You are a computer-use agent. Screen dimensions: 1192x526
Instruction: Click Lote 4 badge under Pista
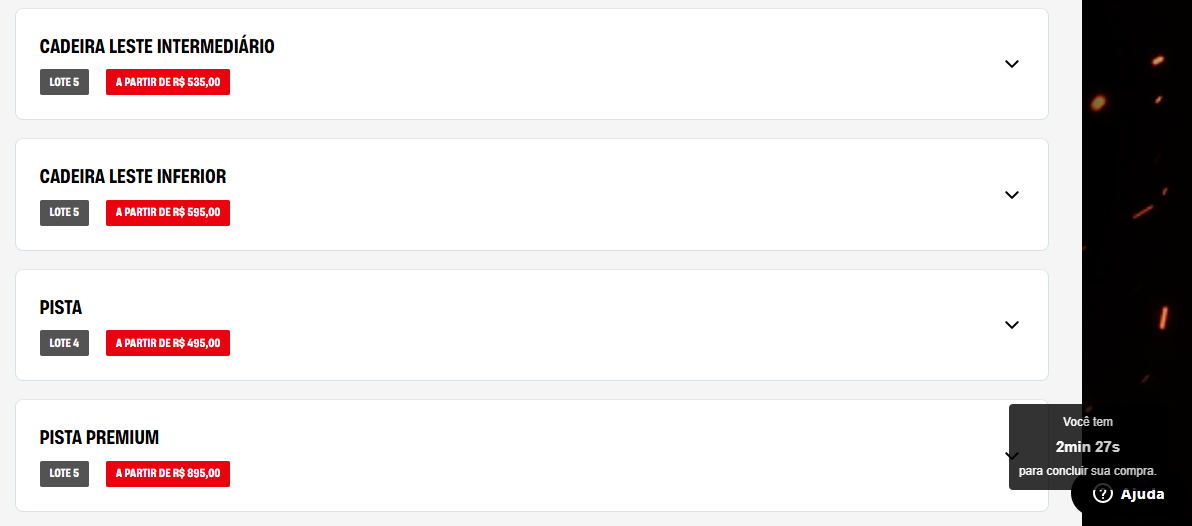pyautogui.click(x=64, y=343)
